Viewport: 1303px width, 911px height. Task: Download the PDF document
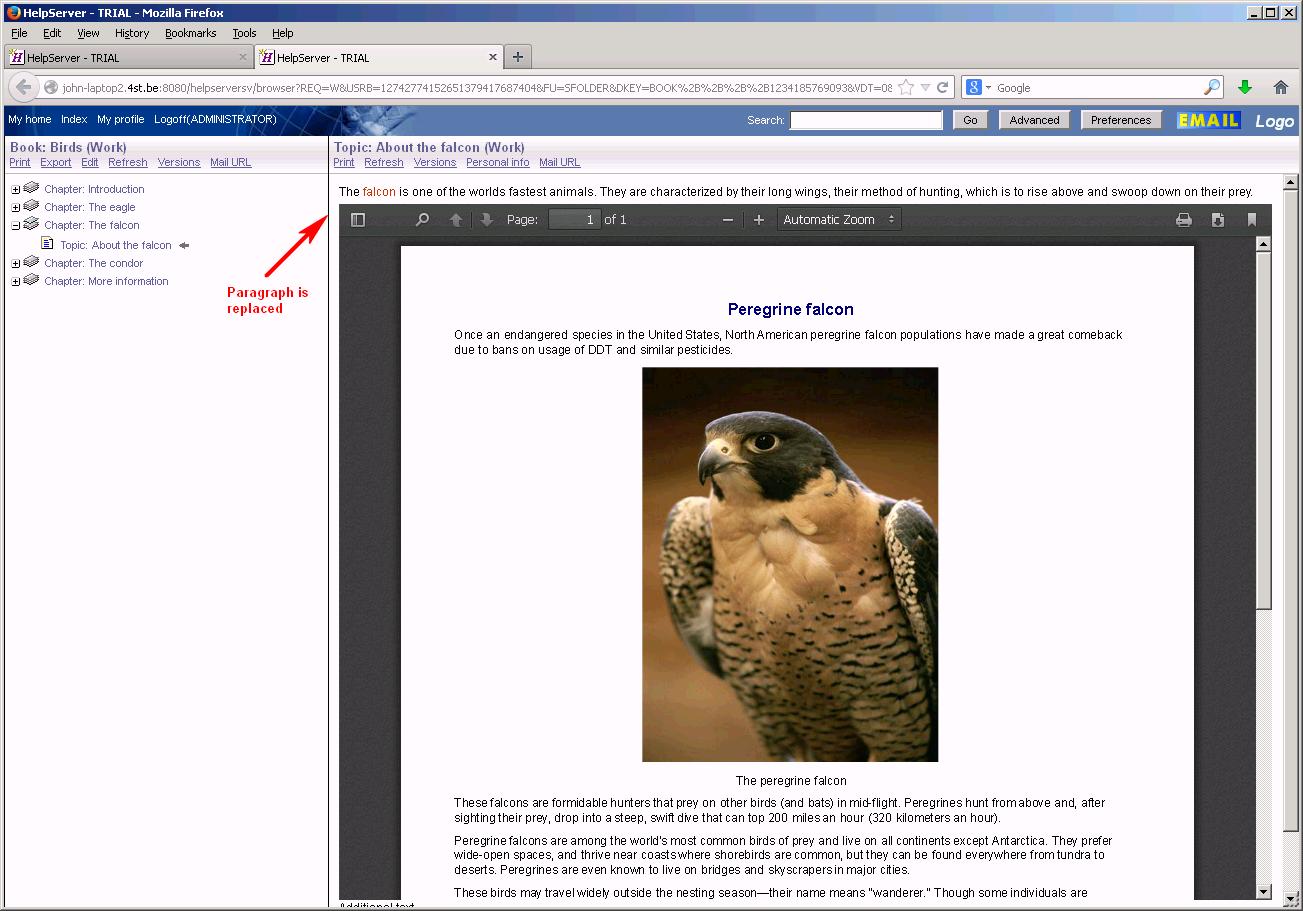coord(1218,220)
